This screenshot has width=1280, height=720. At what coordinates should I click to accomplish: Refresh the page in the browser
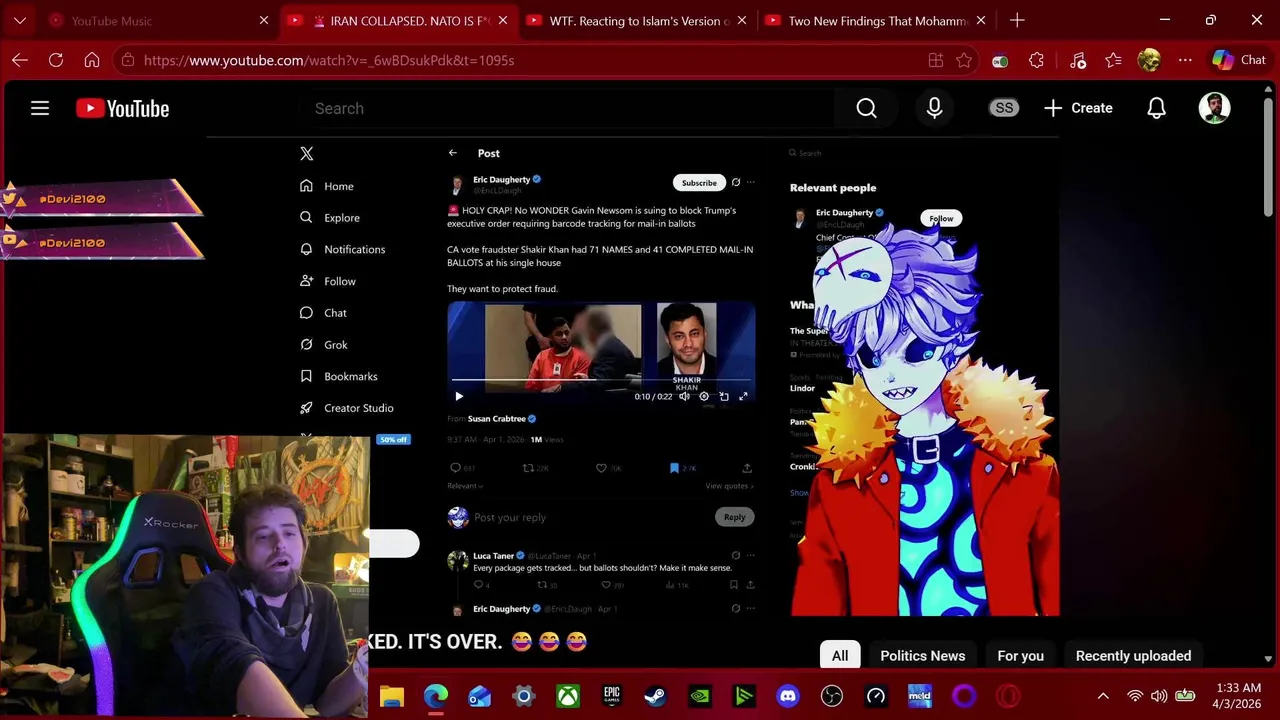[56, 60]
